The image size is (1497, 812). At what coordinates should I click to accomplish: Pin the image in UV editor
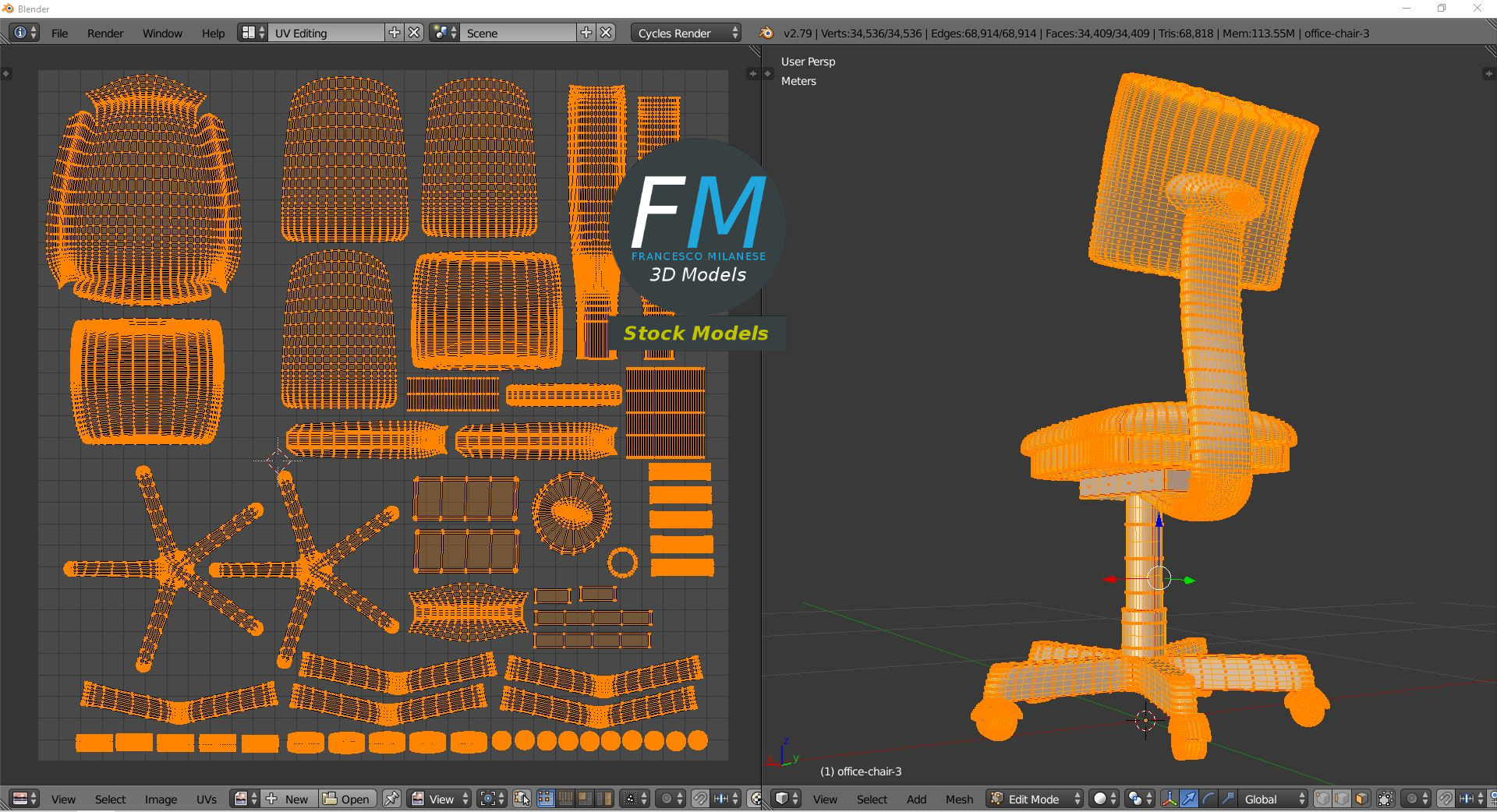click(x=391, y=799)
